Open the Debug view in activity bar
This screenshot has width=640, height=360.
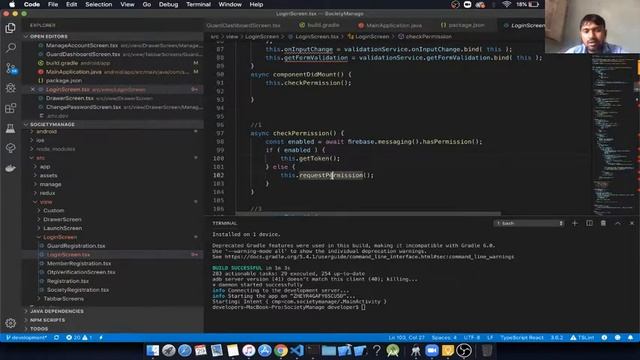[x=11, y=88]
